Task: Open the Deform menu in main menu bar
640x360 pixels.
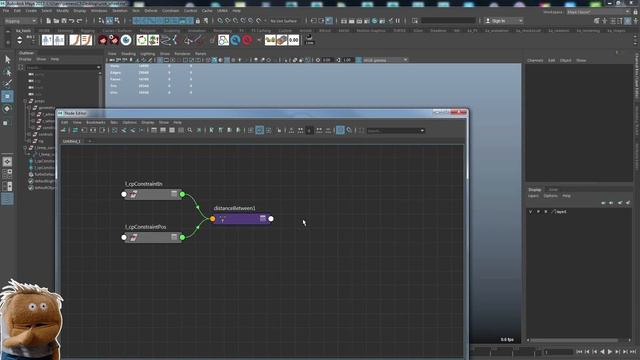Action: coord(151,11)
